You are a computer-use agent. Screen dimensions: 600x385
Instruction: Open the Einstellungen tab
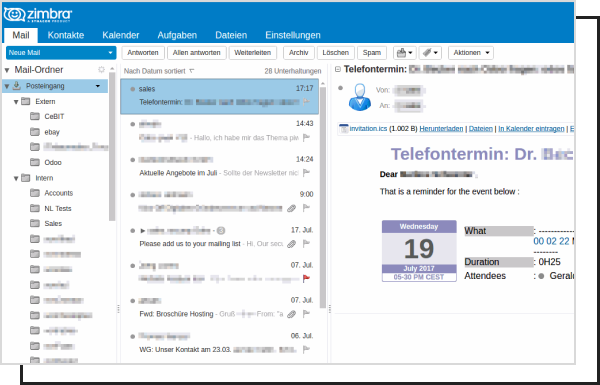[x=293, y=35]
